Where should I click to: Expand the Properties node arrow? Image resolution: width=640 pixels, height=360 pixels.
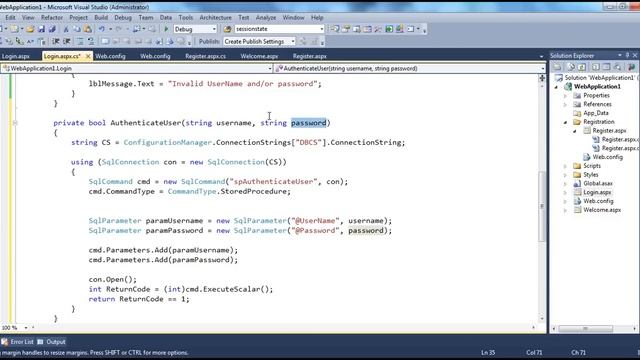pos(565,96)
